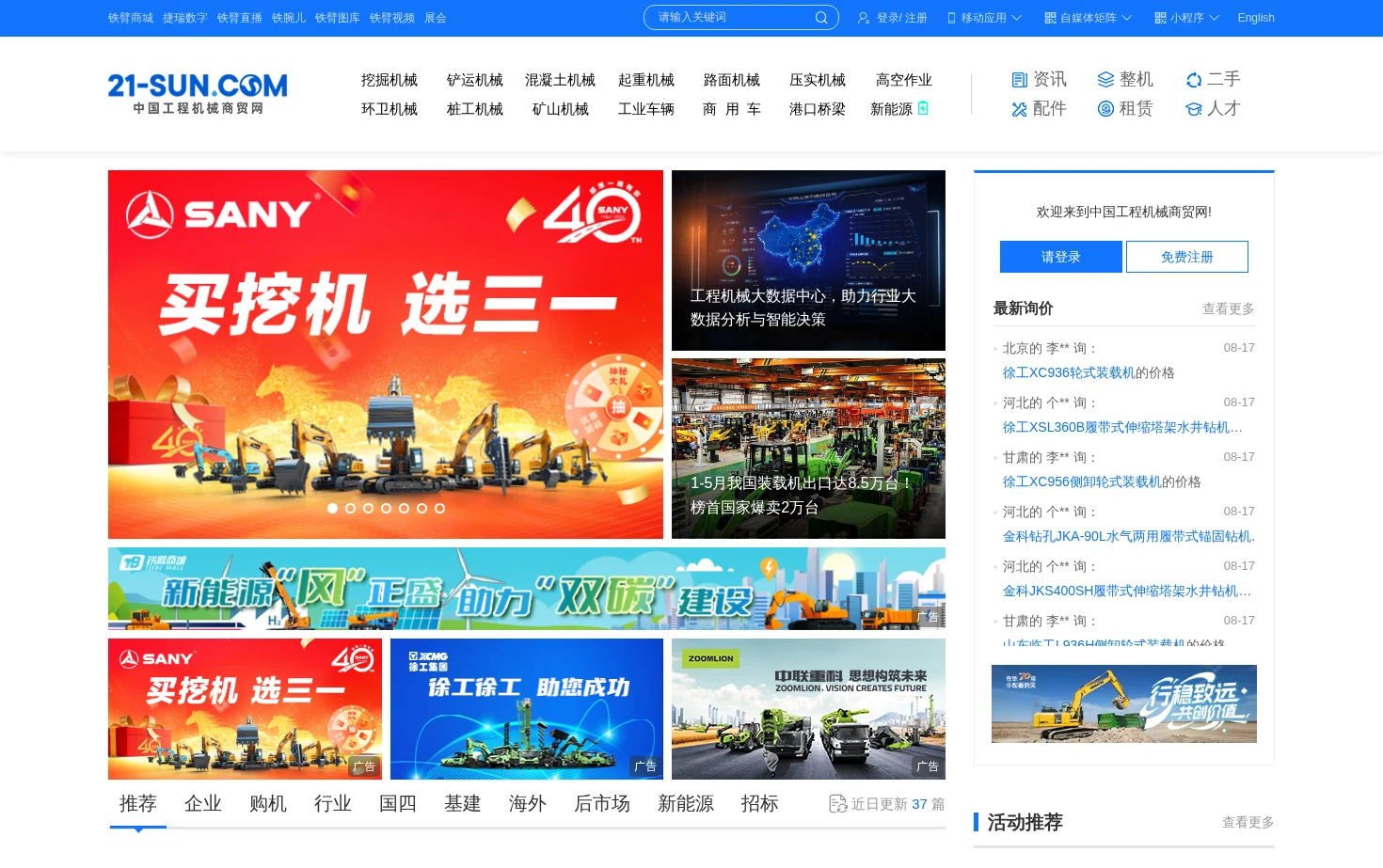This screenshot has width=1383, height=868.
Task: Open the 新能源 content tab
Action: 686,804
